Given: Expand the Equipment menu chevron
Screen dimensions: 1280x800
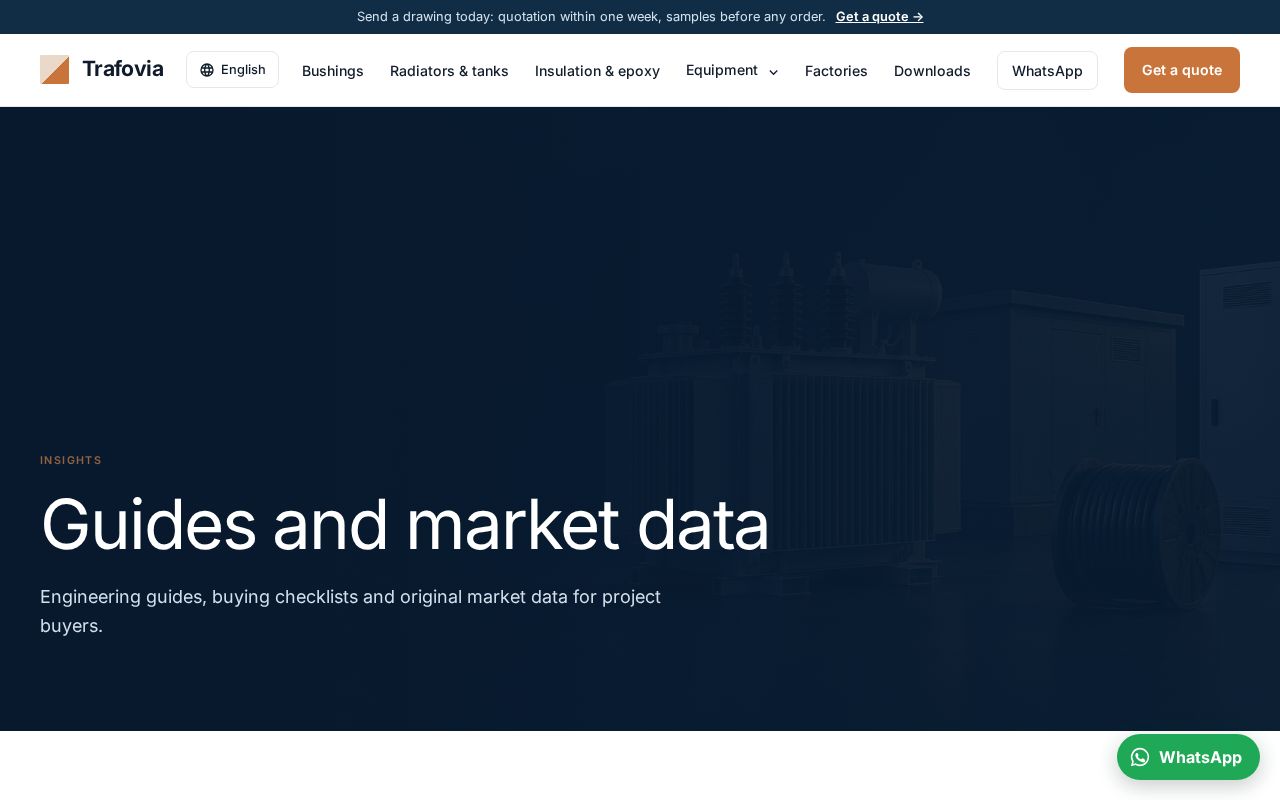Looking at the screenshot, I should [x=773, y=72].
